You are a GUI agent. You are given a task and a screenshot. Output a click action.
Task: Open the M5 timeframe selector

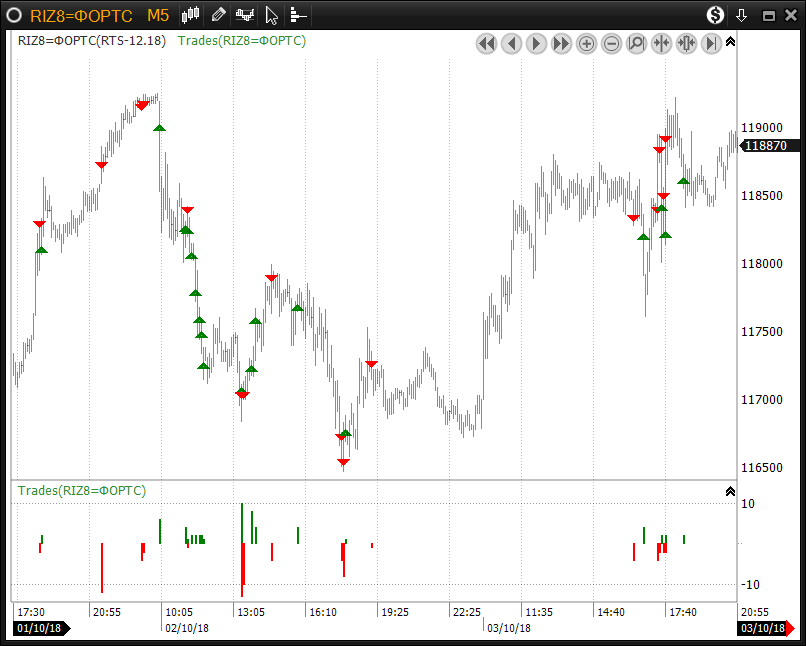coord(157,15)
